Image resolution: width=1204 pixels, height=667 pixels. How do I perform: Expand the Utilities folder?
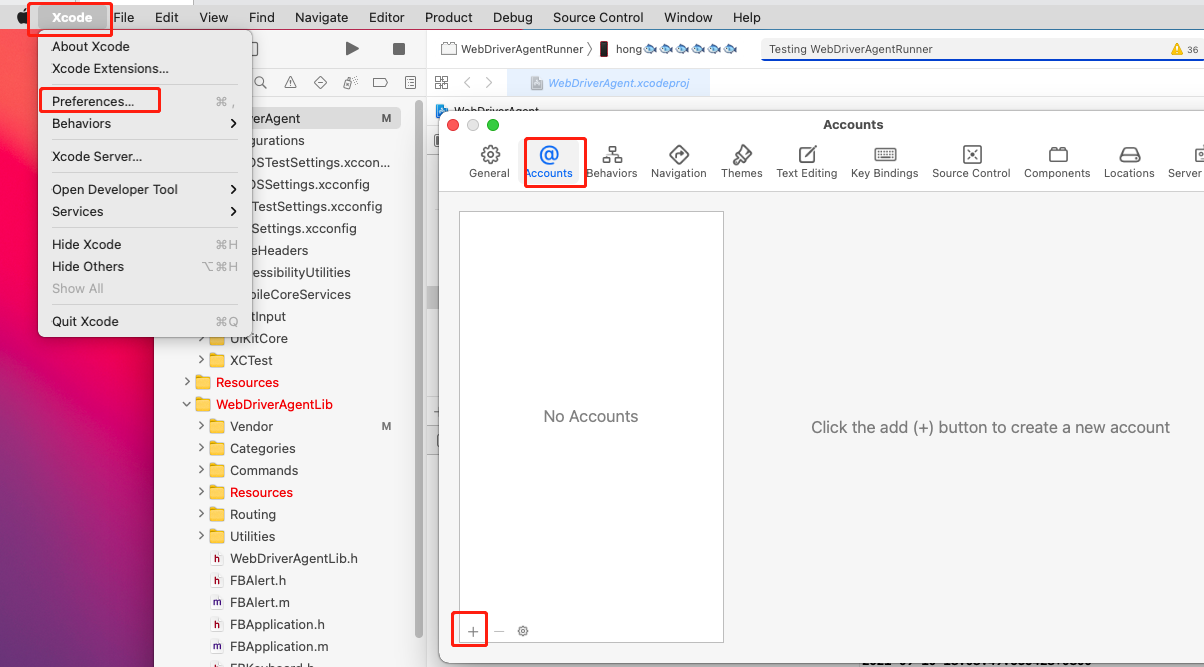click(202, 536)
